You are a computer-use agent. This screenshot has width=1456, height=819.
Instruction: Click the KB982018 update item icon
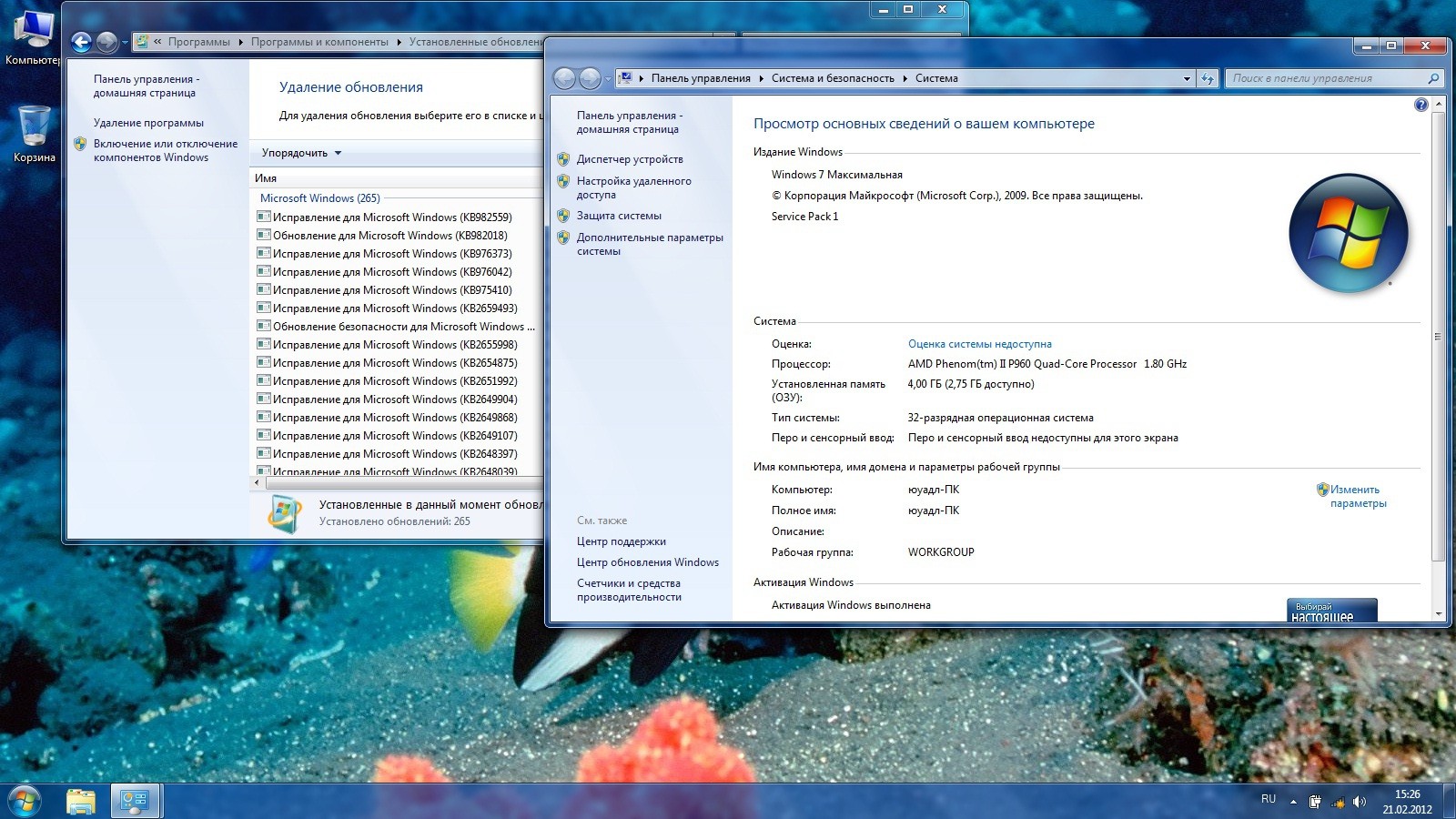264,235
